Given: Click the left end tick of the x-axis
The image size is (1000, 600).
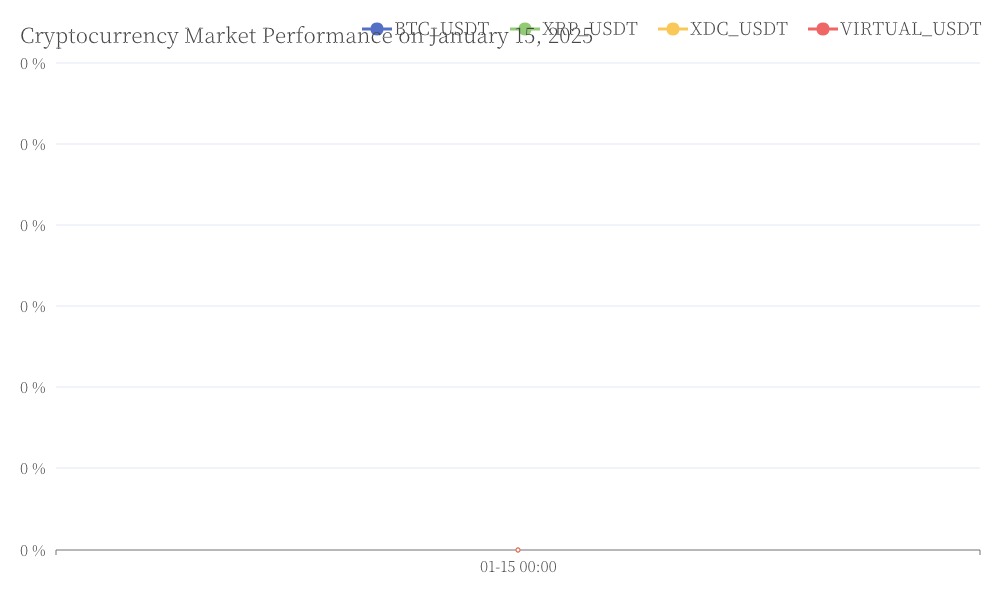Looking at the screenshot, I should point(56,552).
